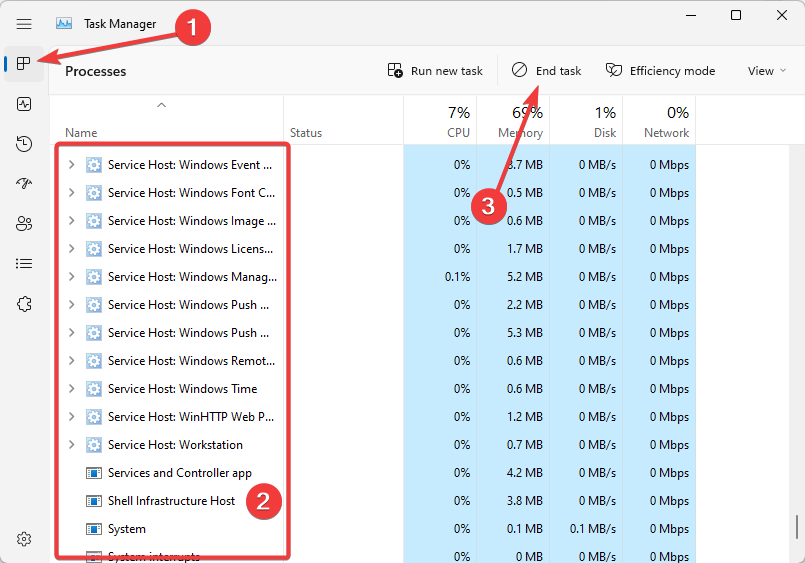
Task: Open the App history page icon
Action: (x=24, y=144)
